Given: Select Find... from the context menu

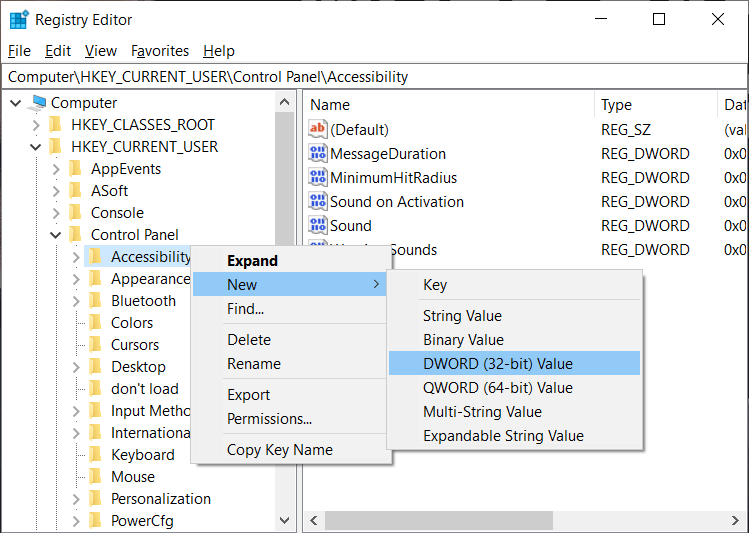Looking at the screenshot, I should [290, 309].
